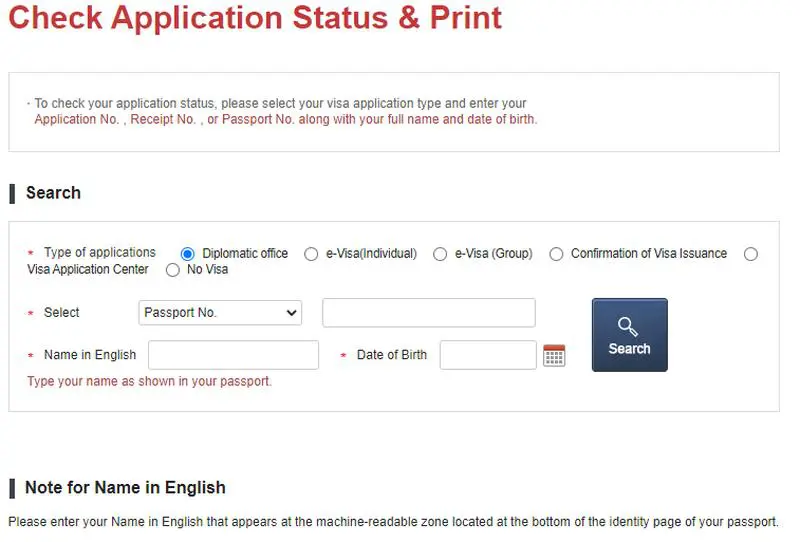Choose the e-Visa(Individual) application type

click(311, 254)
